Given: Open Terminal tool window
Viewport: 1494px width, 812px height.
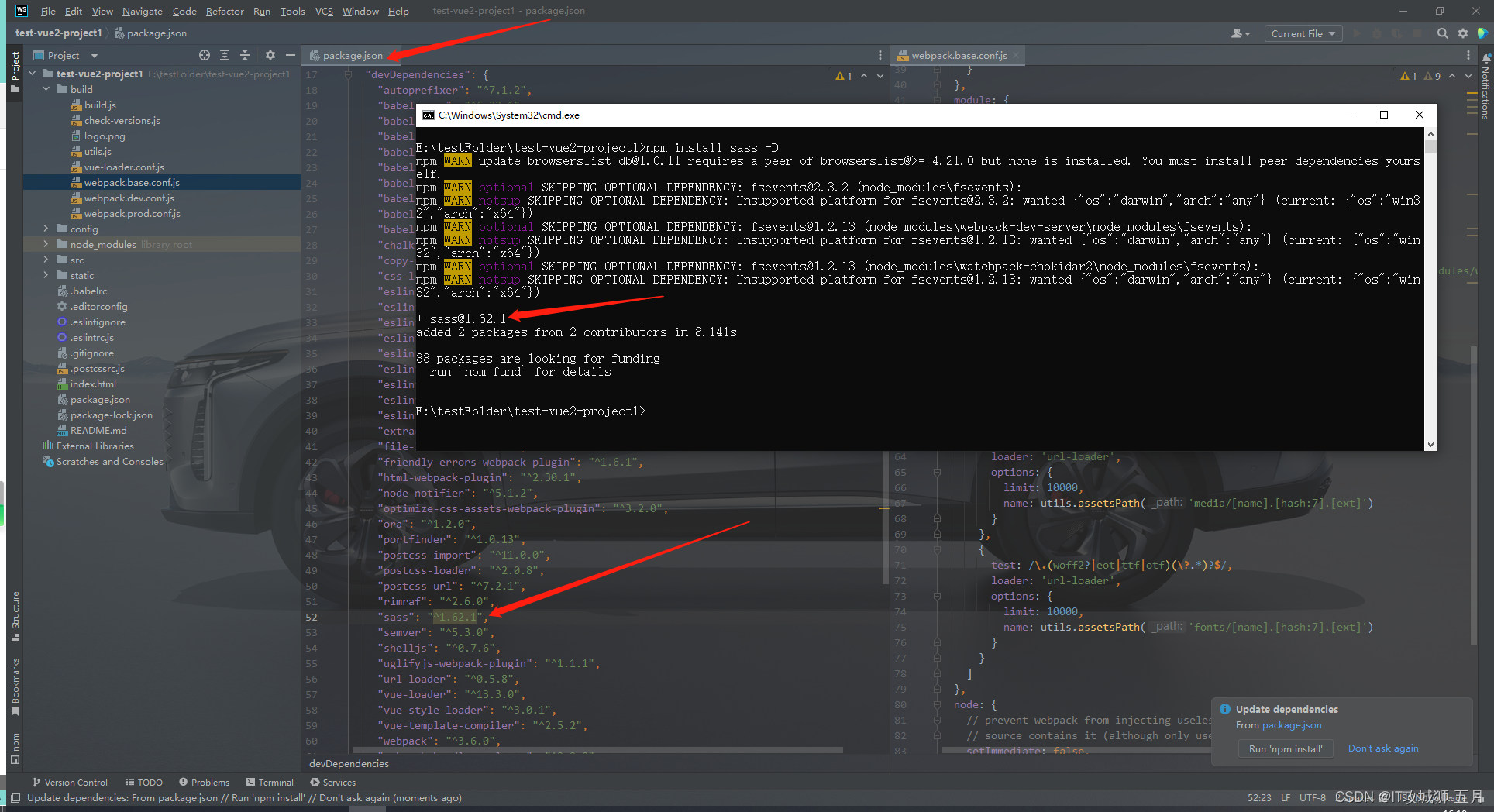Looking at the screenshot, I should pos(270,782).
